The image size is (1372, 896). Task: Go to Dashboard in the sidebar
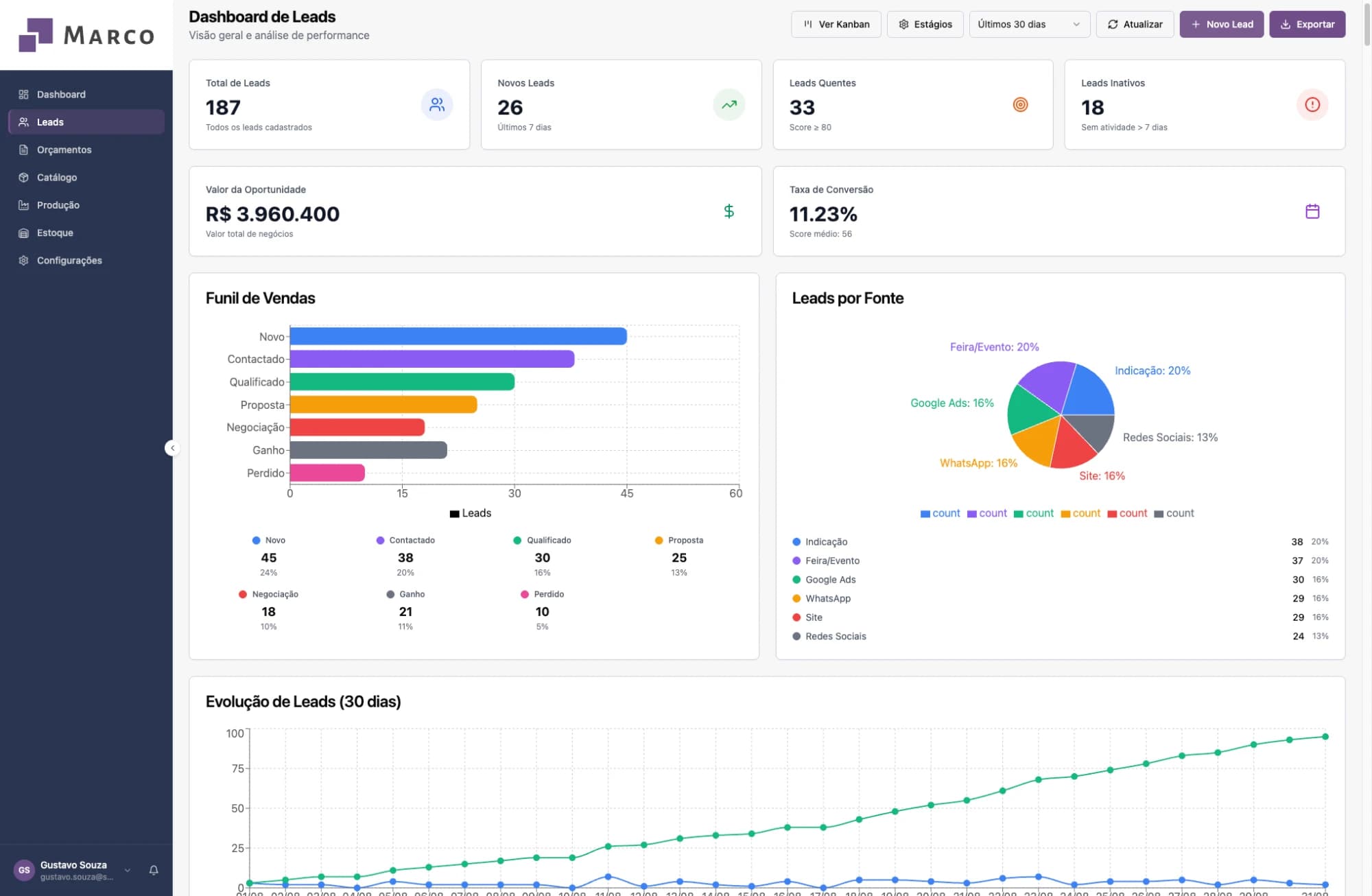[86, 94]
